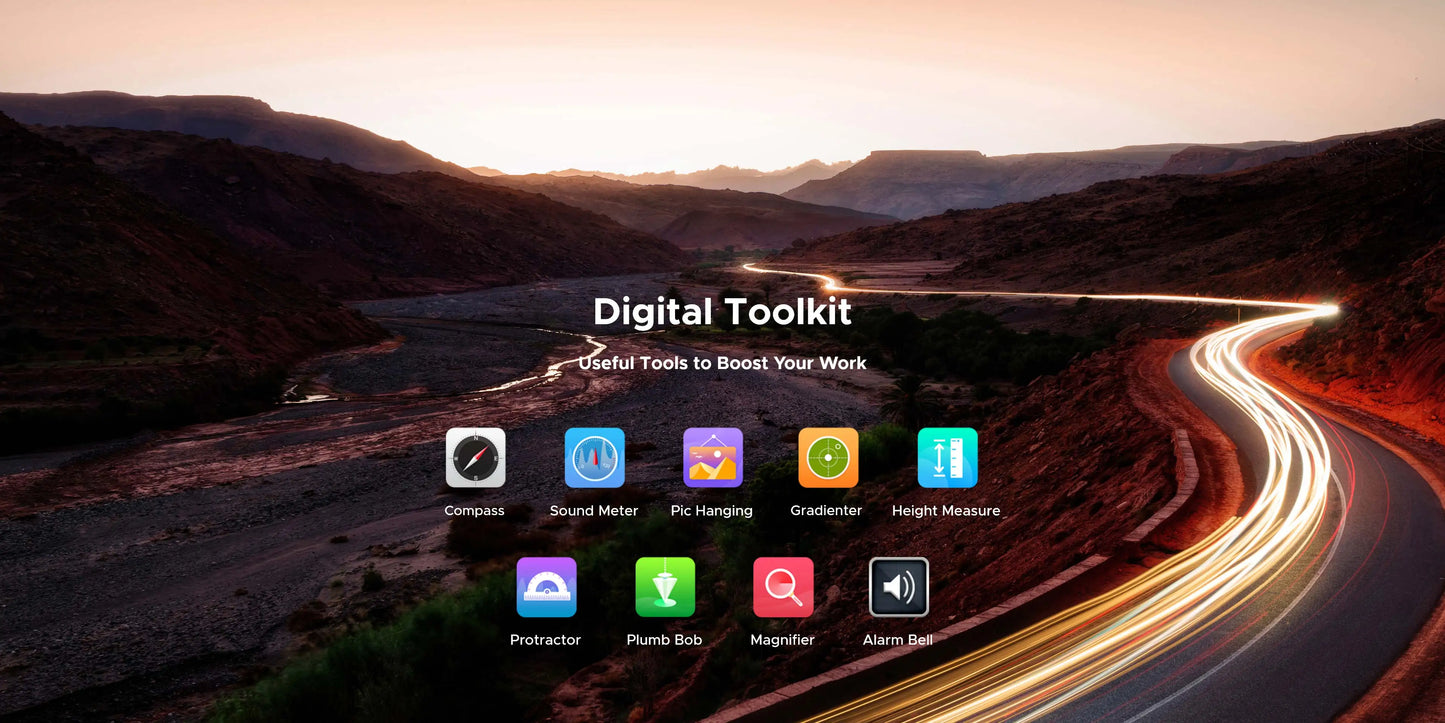Open the orange Gradienter icon
Viewport: 1445px width, 723px height.
pos(828,458)
